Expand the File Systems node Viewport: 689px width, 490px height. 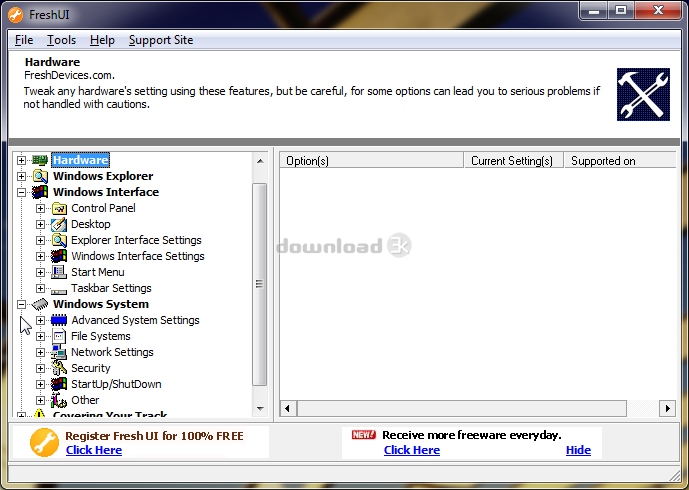(40, 336)
